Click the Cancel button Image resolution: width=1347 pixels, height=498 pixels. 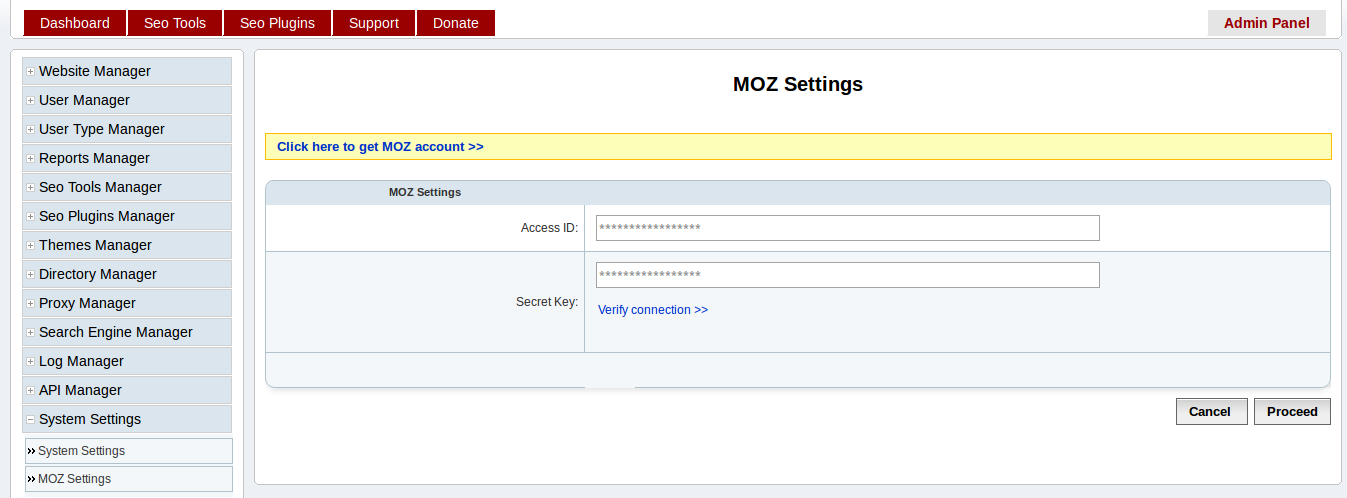click(x=1210, y=411)
